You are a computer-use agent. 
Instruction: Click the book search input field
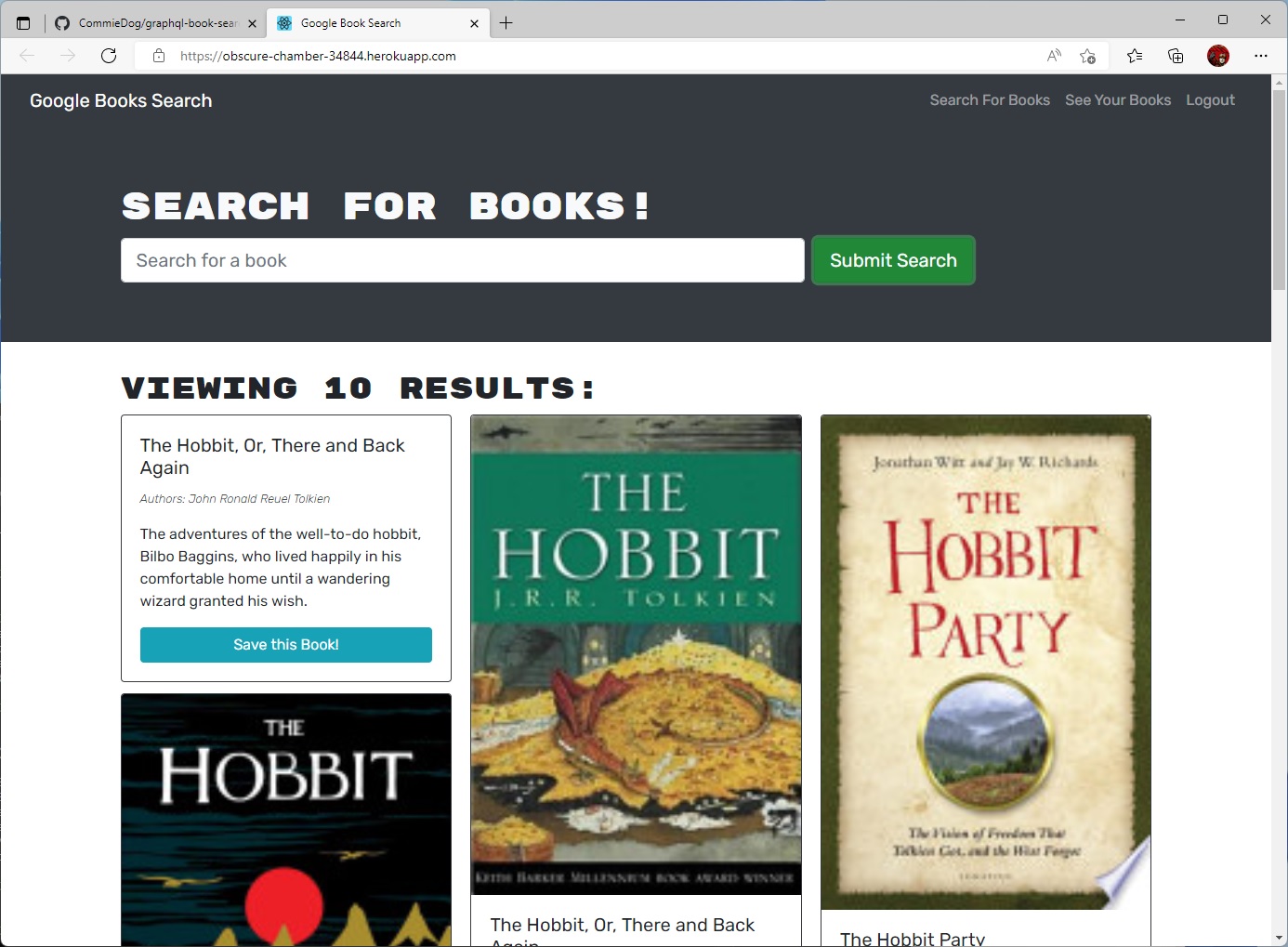click(x=462, y=260)
